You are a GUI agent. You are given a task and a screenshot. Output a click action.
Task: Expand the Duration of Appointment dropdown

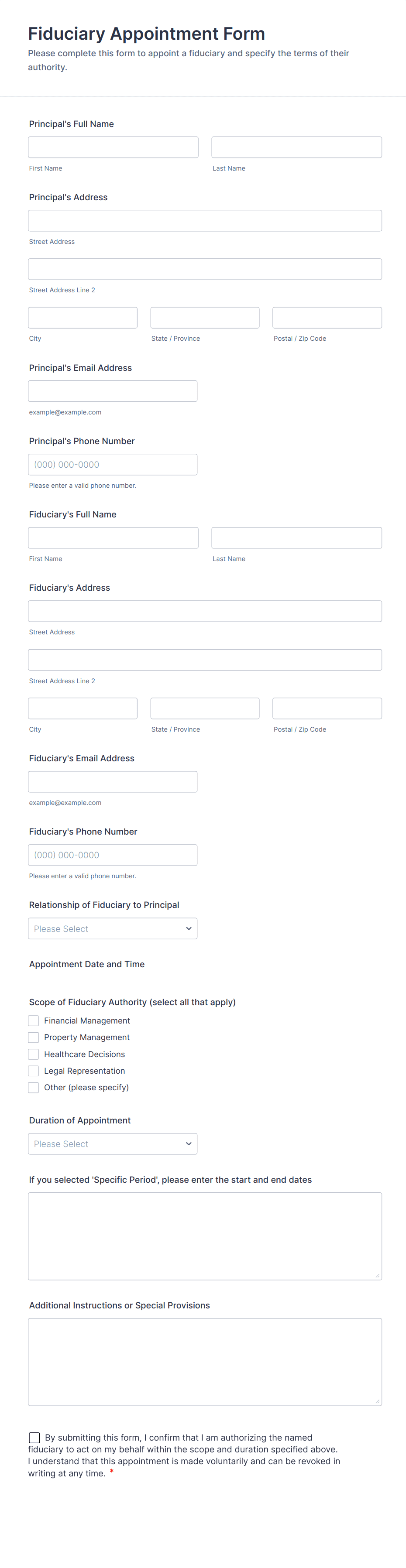point(113,1143)
